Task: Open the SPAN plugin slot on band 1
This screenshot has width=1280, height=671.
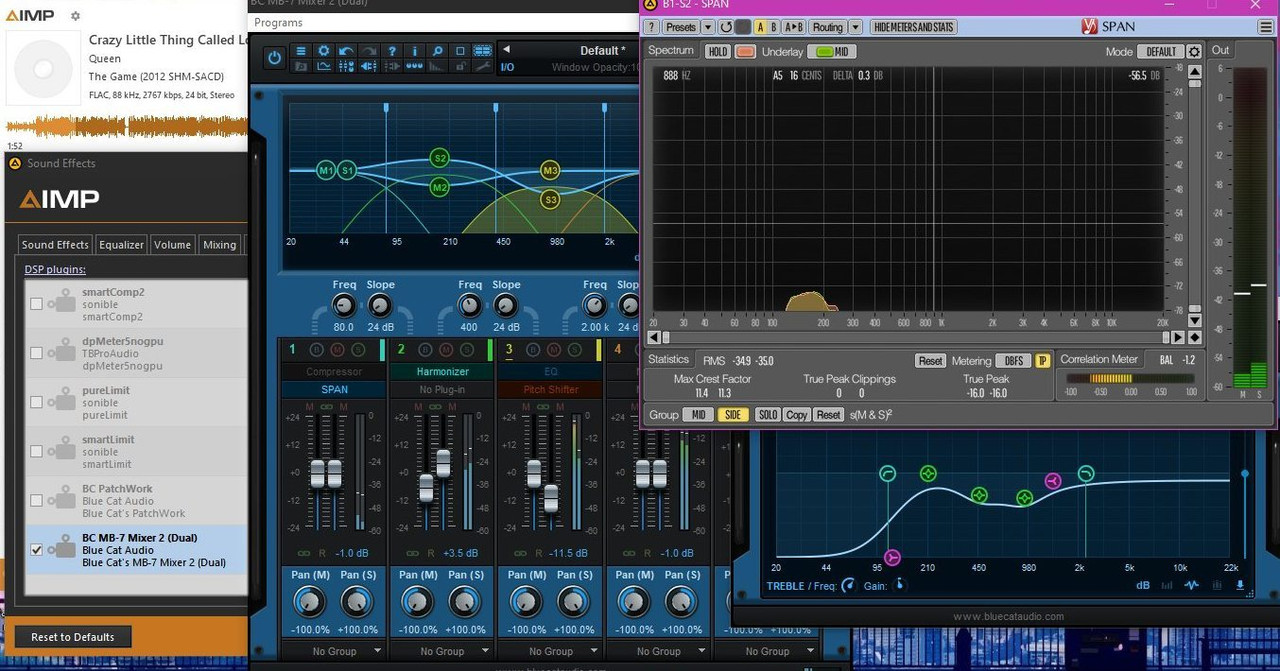Action: click(x=334, y=389)
